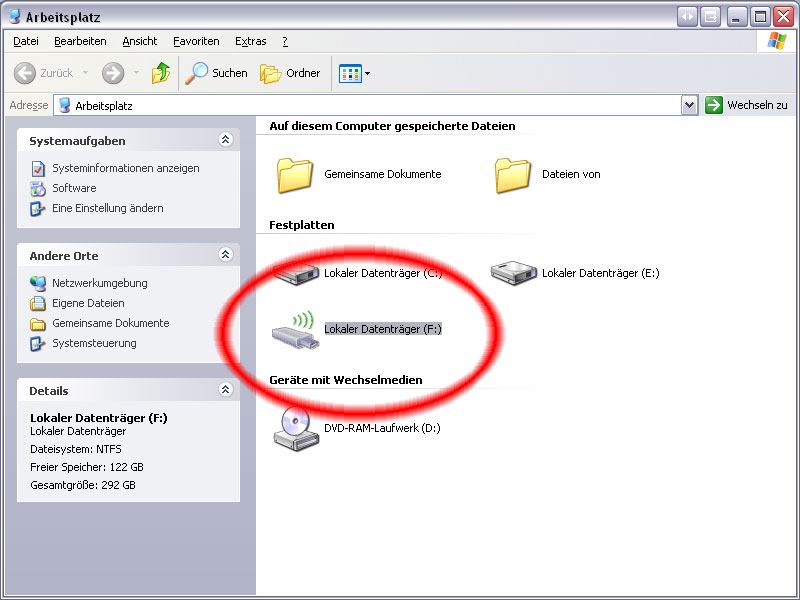
Task: Click the forward arrow navigation button
Action: coord(113,73)
